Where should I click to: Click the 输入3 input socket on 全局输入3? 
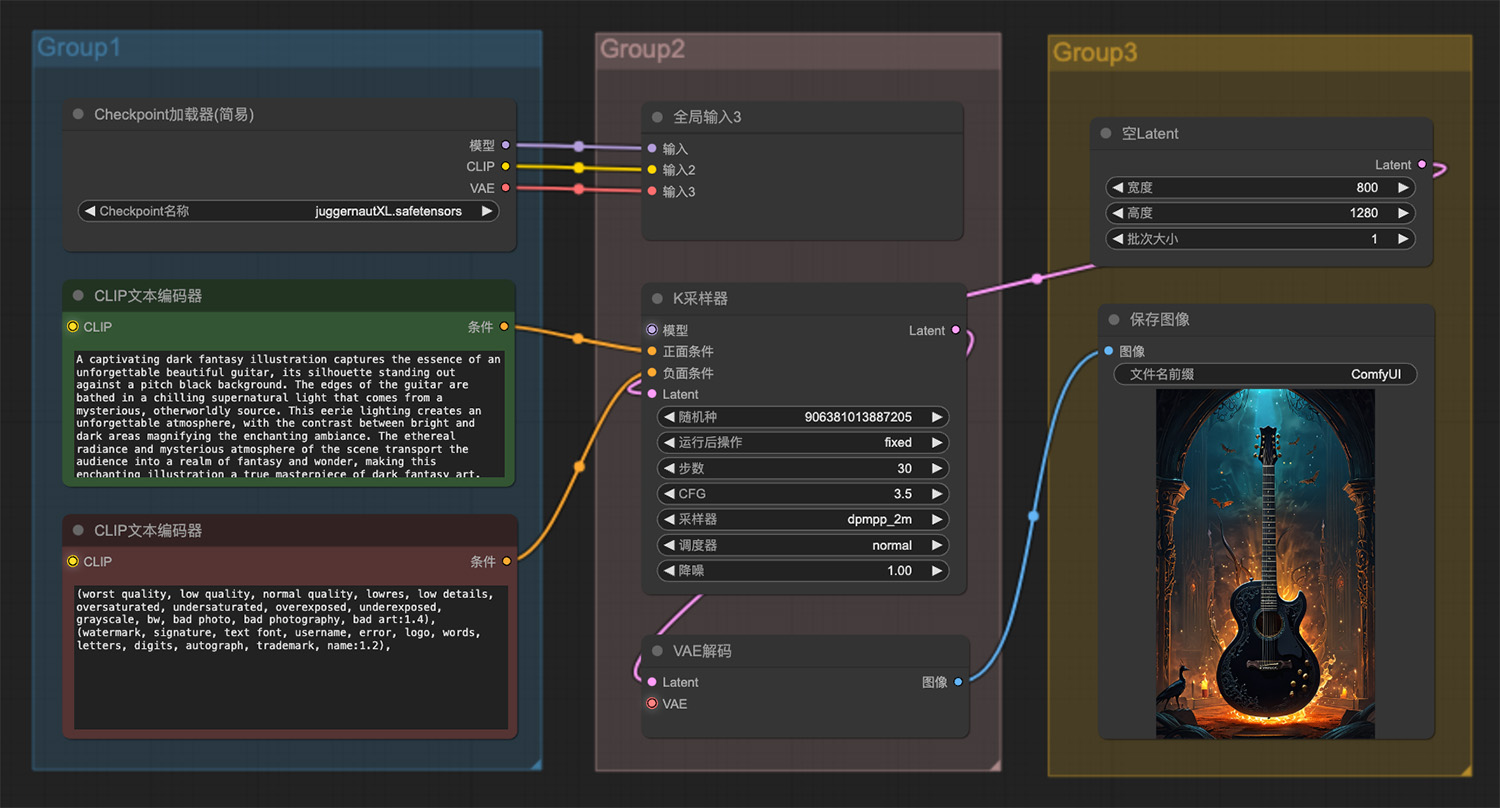click(652, 191)
